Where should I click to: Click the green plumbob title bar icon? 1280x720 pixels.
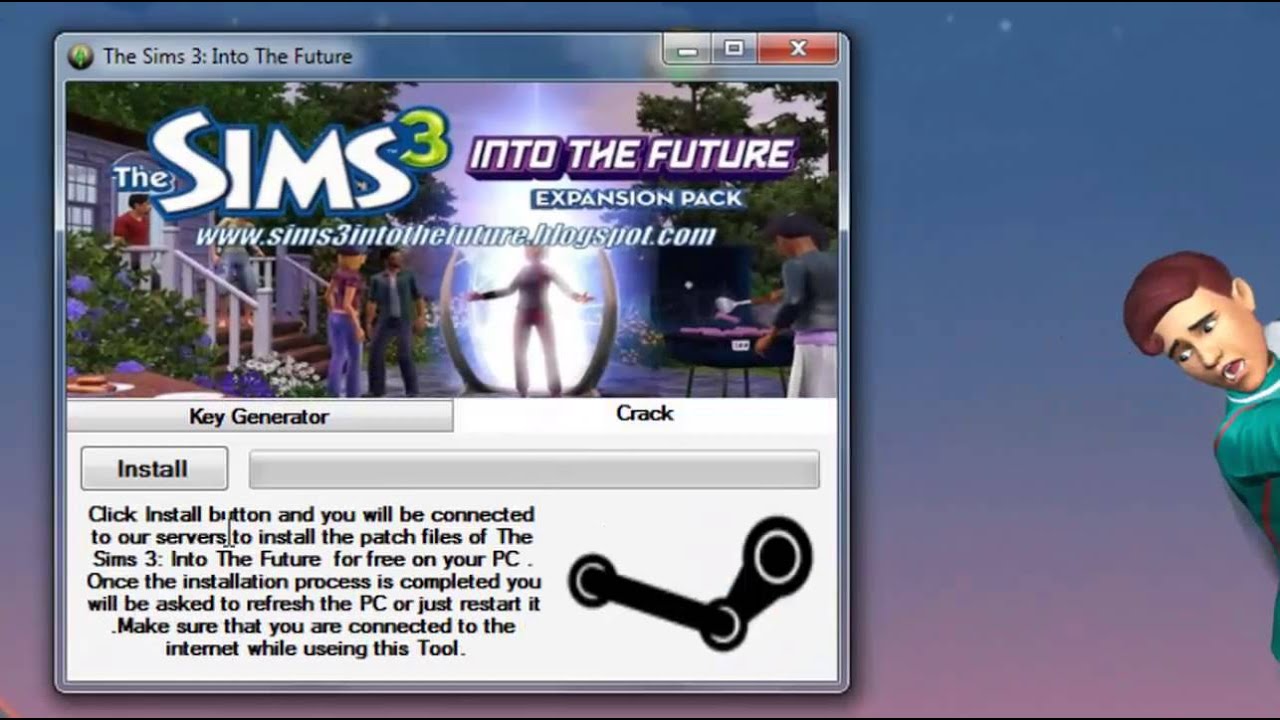[x=80, y=57]
